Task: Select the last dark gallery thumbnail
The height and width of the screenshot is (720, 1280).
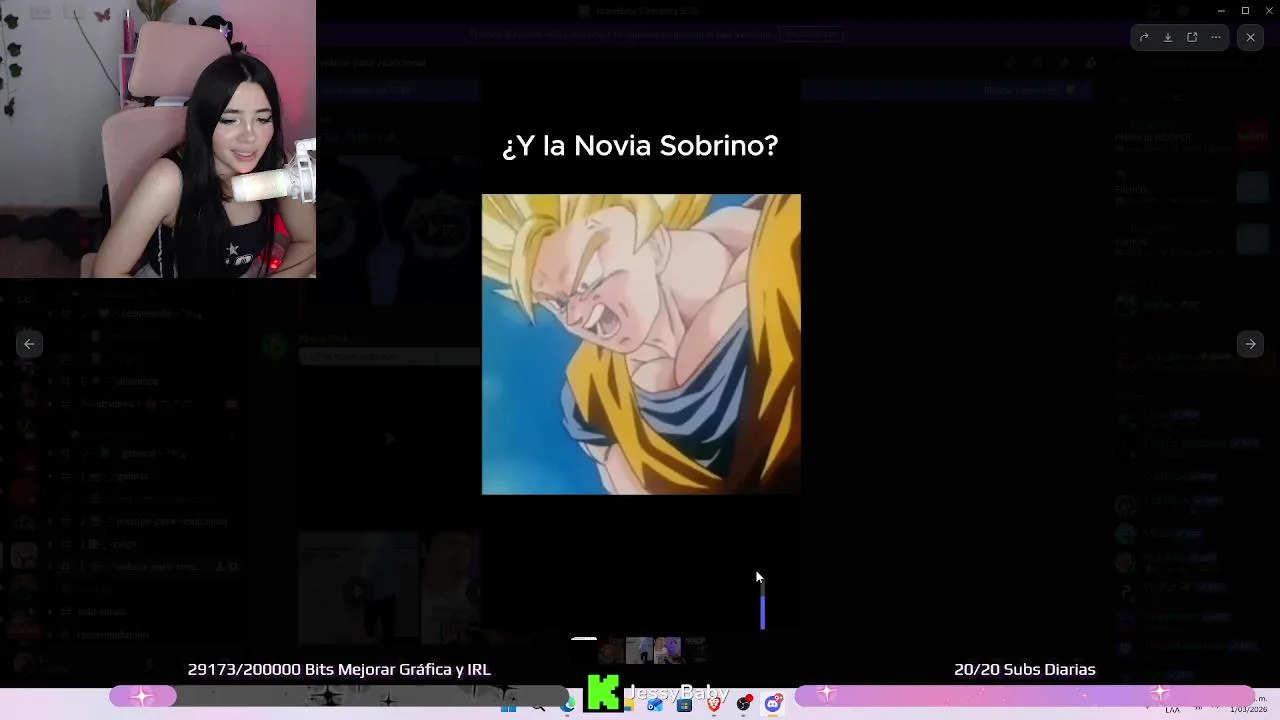Action: (695, 651)
